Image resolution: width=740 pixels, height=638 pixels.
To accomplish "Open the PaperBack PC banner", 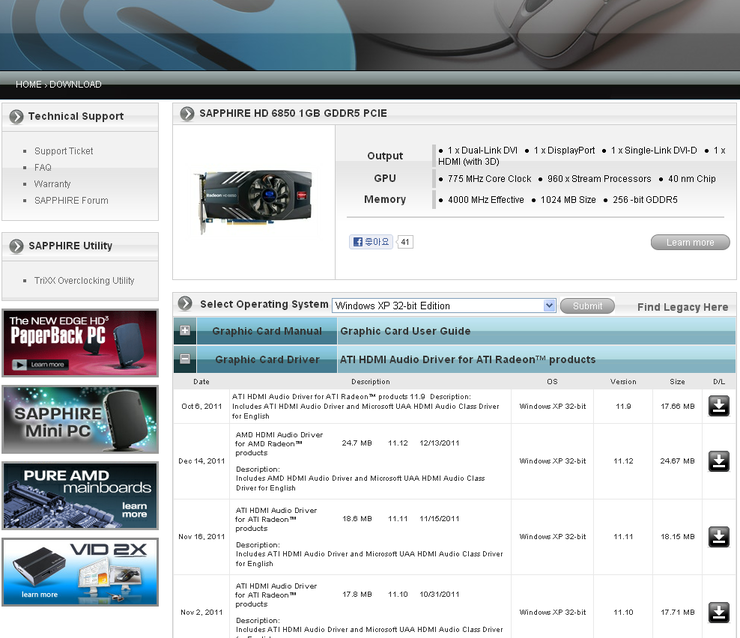I will tap(80, 343).
